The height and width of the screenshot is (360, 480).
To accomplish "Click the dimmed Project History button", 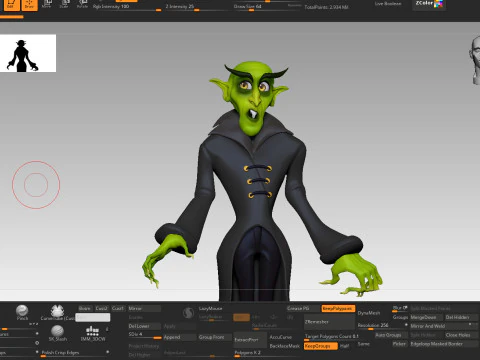I will [144, 346].
